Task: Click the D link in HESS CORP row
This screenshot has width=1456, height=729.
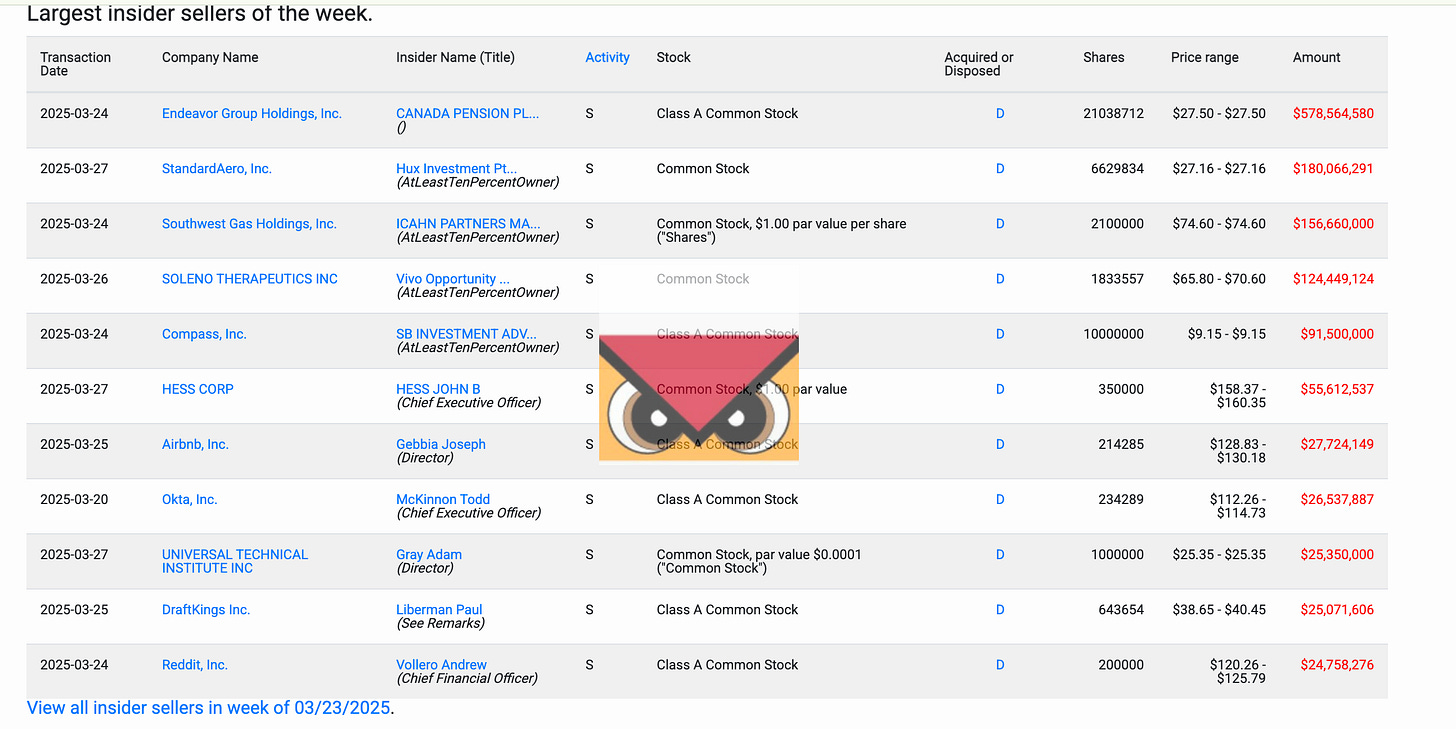Action: [1000, 389]
